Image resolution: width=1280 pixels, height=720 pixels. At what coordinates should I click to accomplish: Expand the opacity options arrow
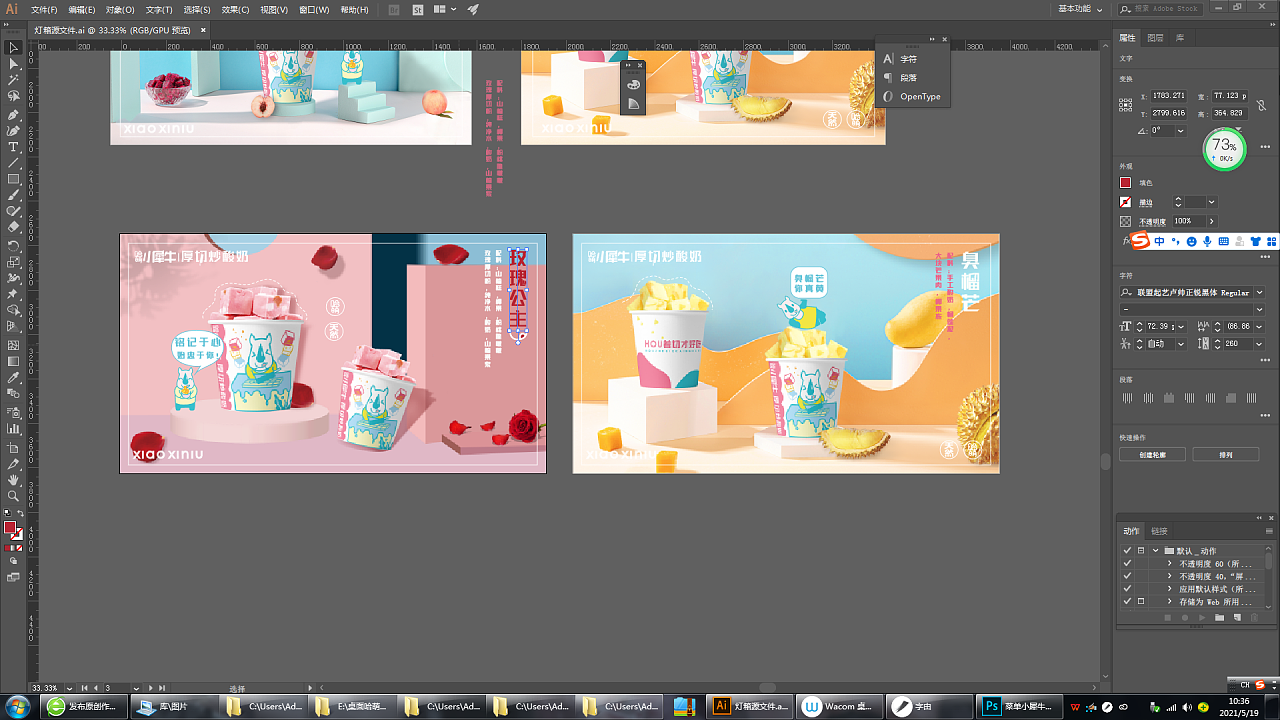pos(1212,221)
